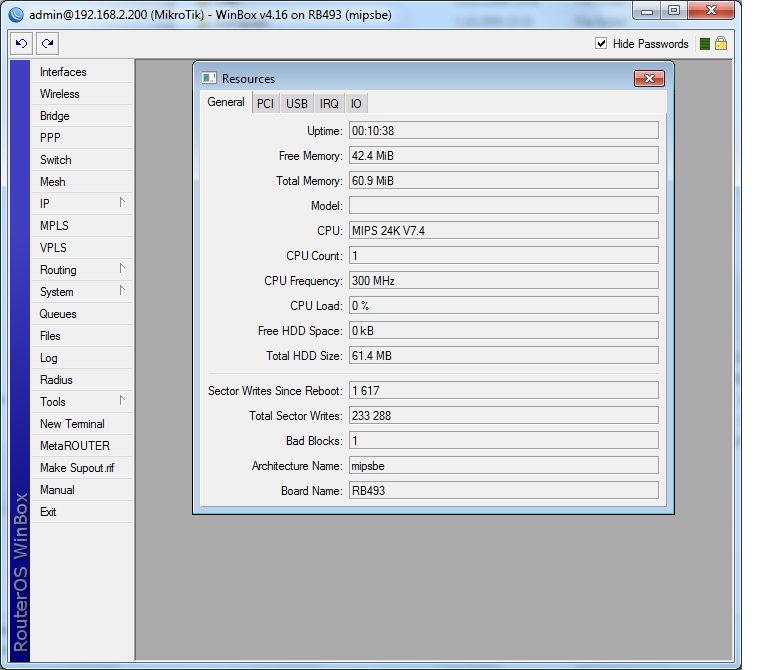Click the Resources window title icon
Screen dimensions: 768x670
pyautogui.click(x=209, y=78)
